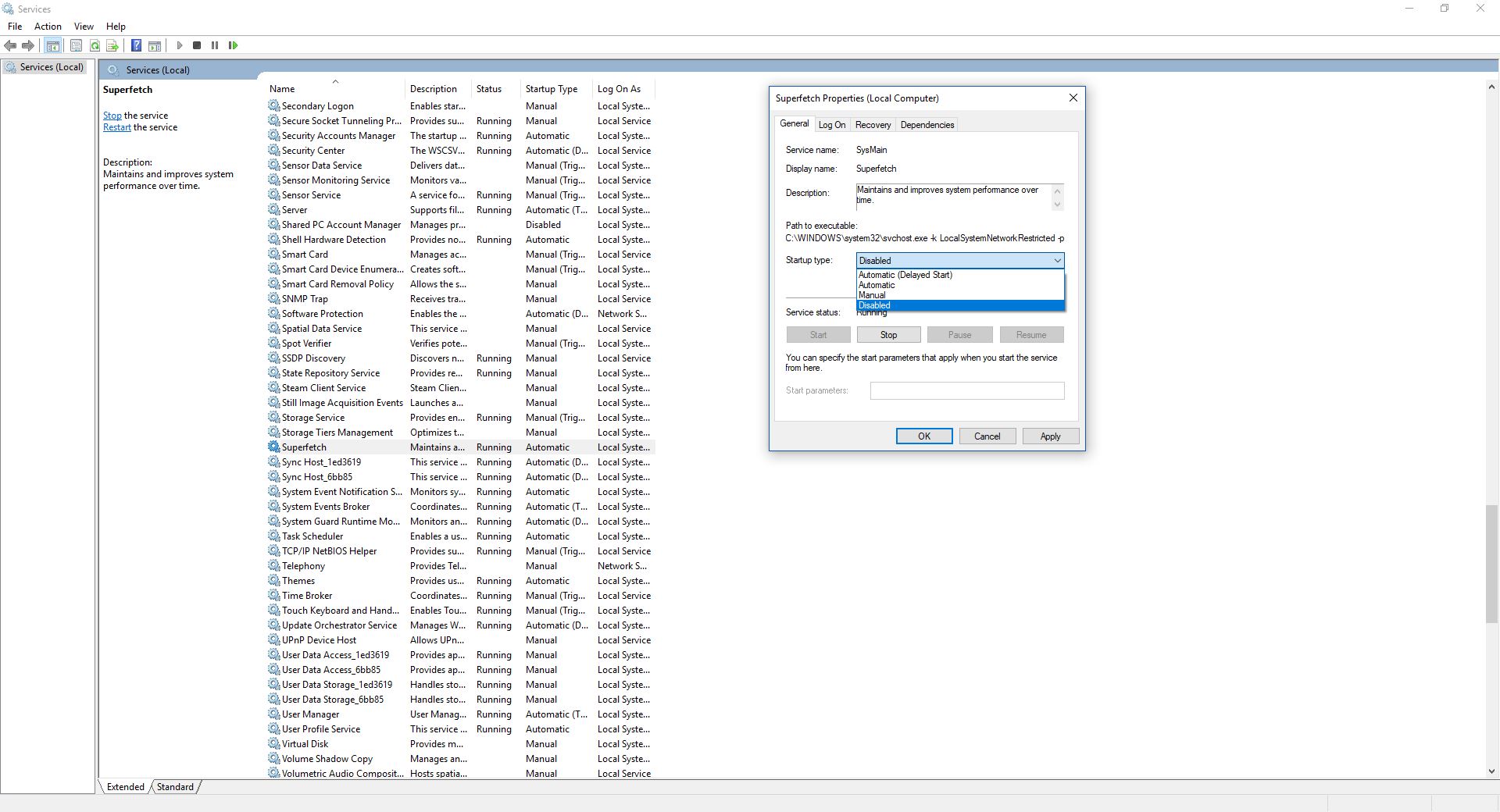Click the Apply button
Image resolution: width=1500 pixels, height=812 pixels.
(x=1050, y=436)
